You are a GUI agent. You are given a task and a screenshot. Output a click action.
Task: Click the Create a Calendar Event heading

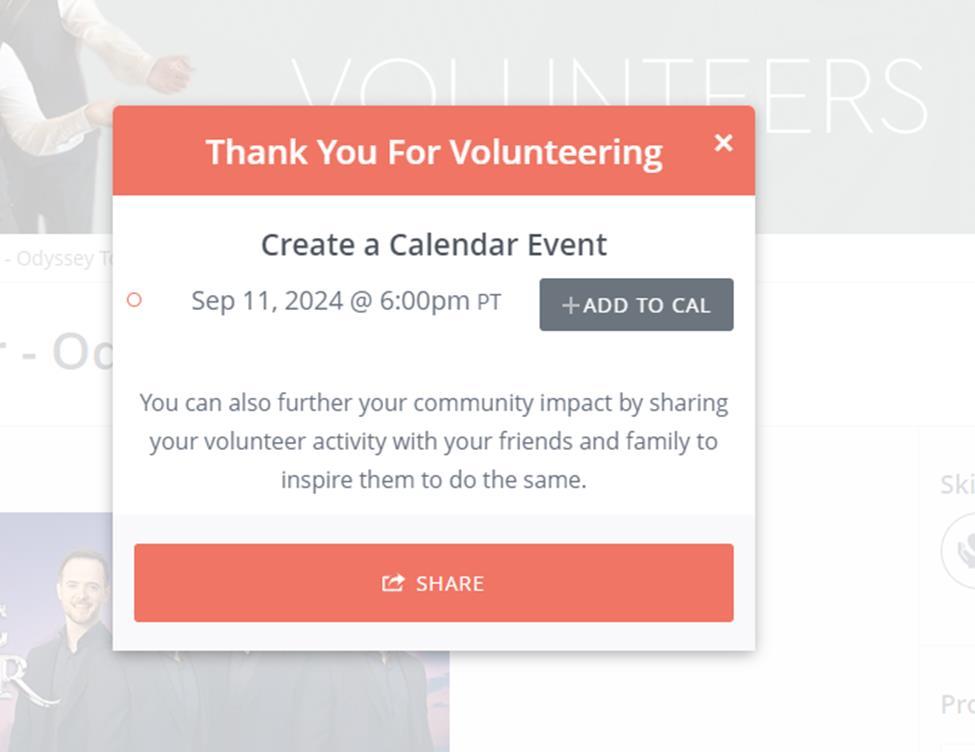[434, 245]
